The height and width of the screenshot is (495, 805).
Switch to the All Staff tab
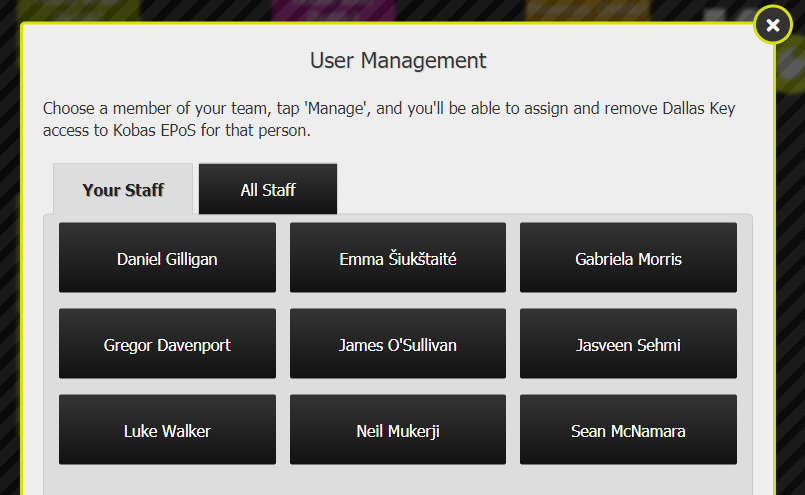[268, 189]
